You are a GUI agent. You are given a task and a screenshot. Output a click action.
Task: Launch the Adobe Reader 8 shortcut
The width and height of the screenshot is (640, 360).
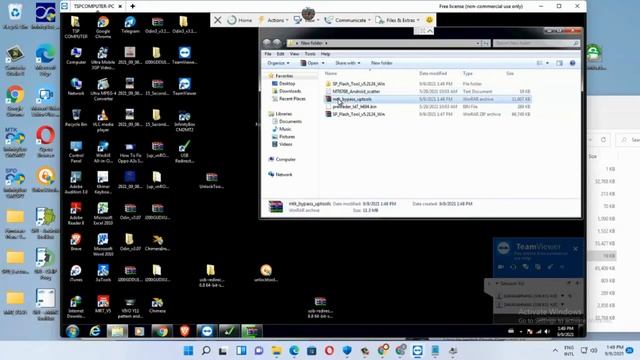(76, 213)
